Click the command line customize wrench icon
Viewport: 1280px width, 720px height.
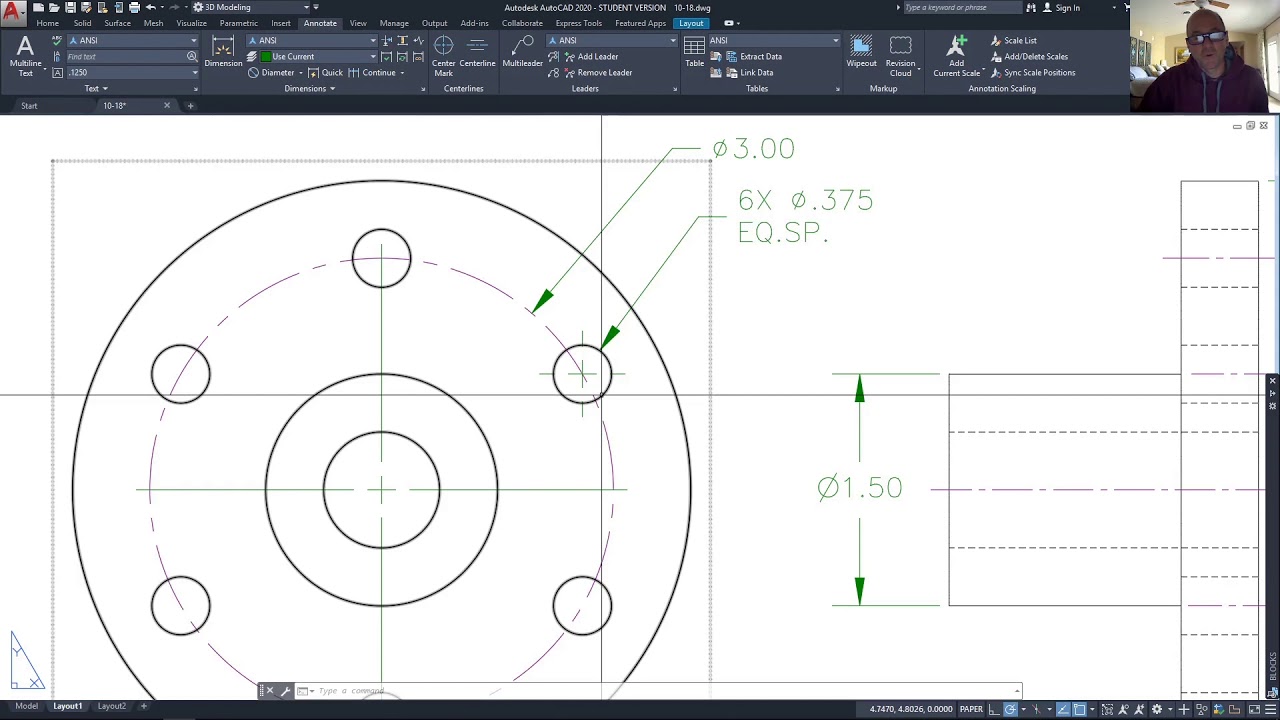(x=285, y=691)
